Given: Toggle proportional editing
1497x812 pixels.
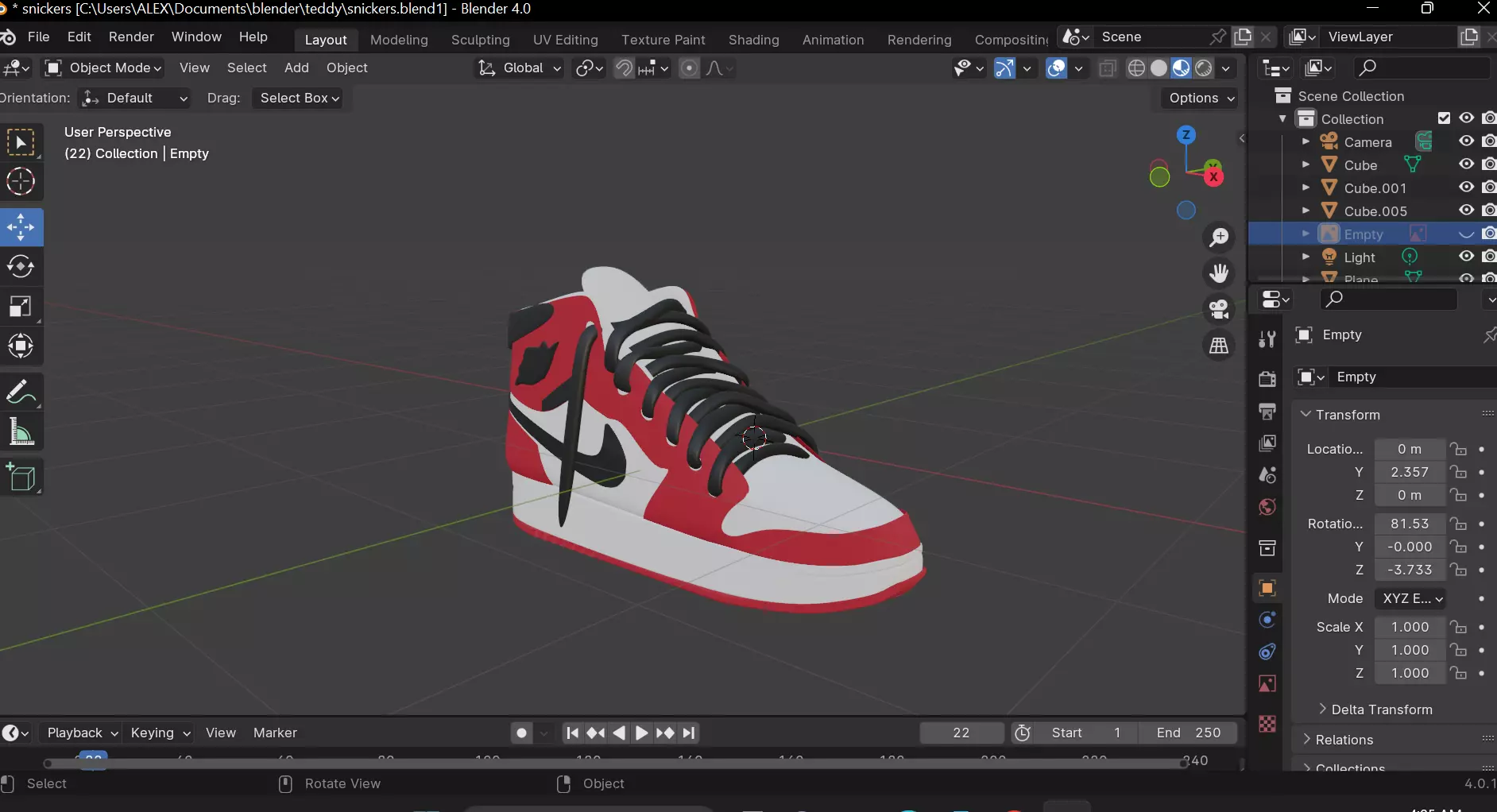Looking at the screenshot, I should click(690, 68).
